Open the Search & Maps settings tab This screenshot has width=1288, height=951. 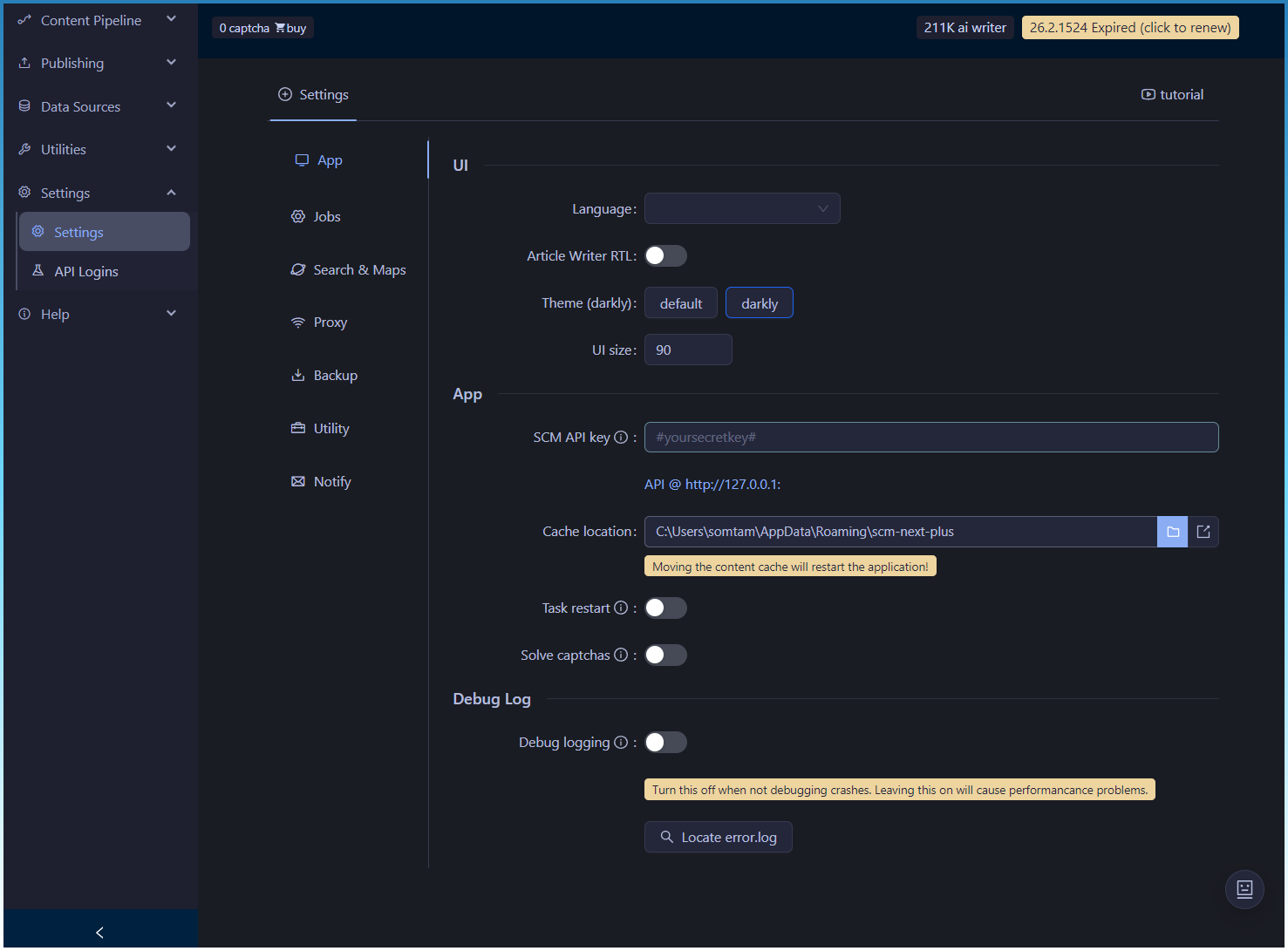pyautogui.click(x=358, y=270)
